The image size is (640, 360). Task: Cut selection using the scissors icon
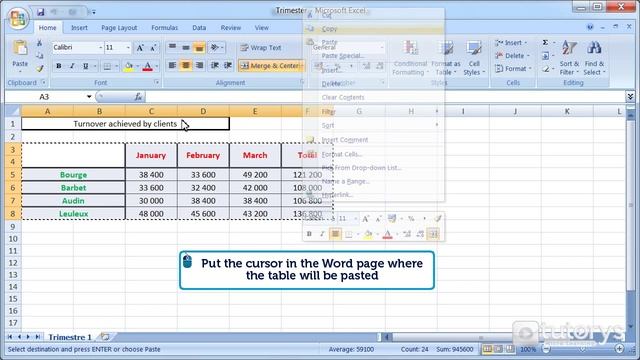click(40, 43)
